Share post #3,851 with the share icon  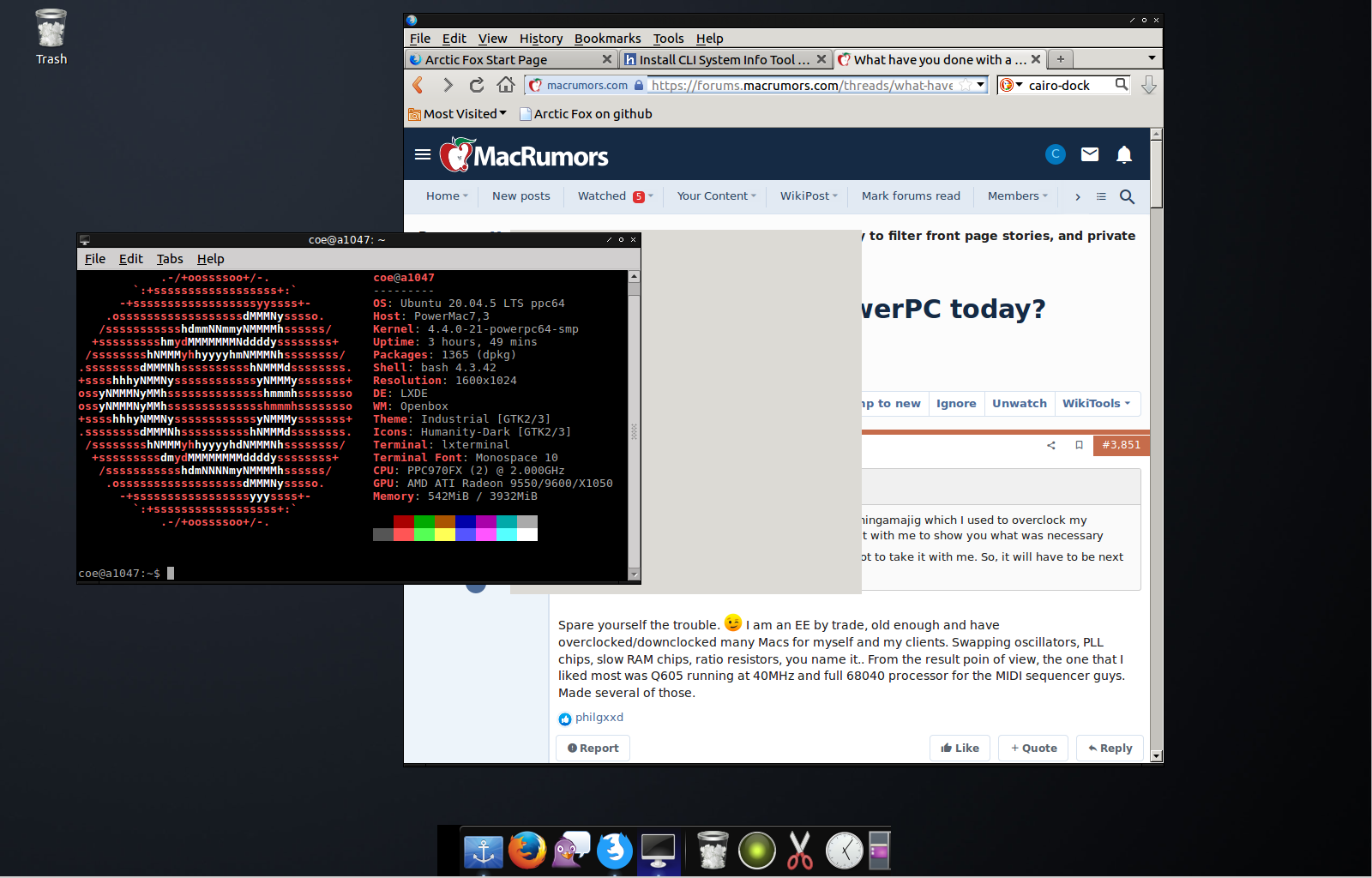coord(1051,445)
